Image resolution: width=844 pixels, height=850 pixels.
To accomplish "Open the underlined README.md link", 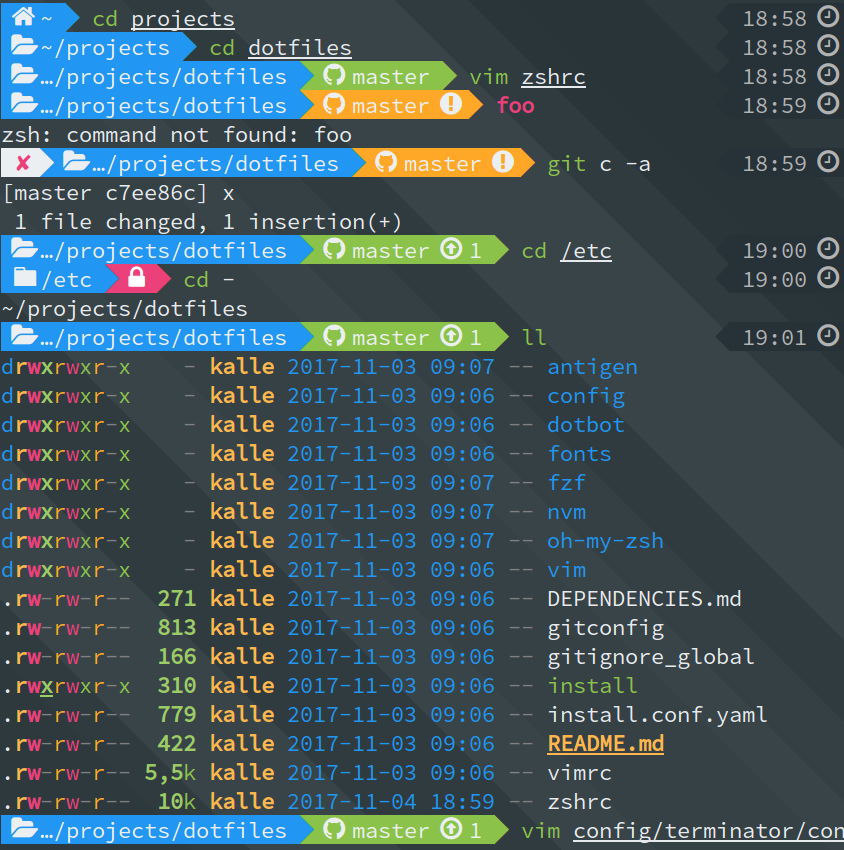I will tap(605, 743).
